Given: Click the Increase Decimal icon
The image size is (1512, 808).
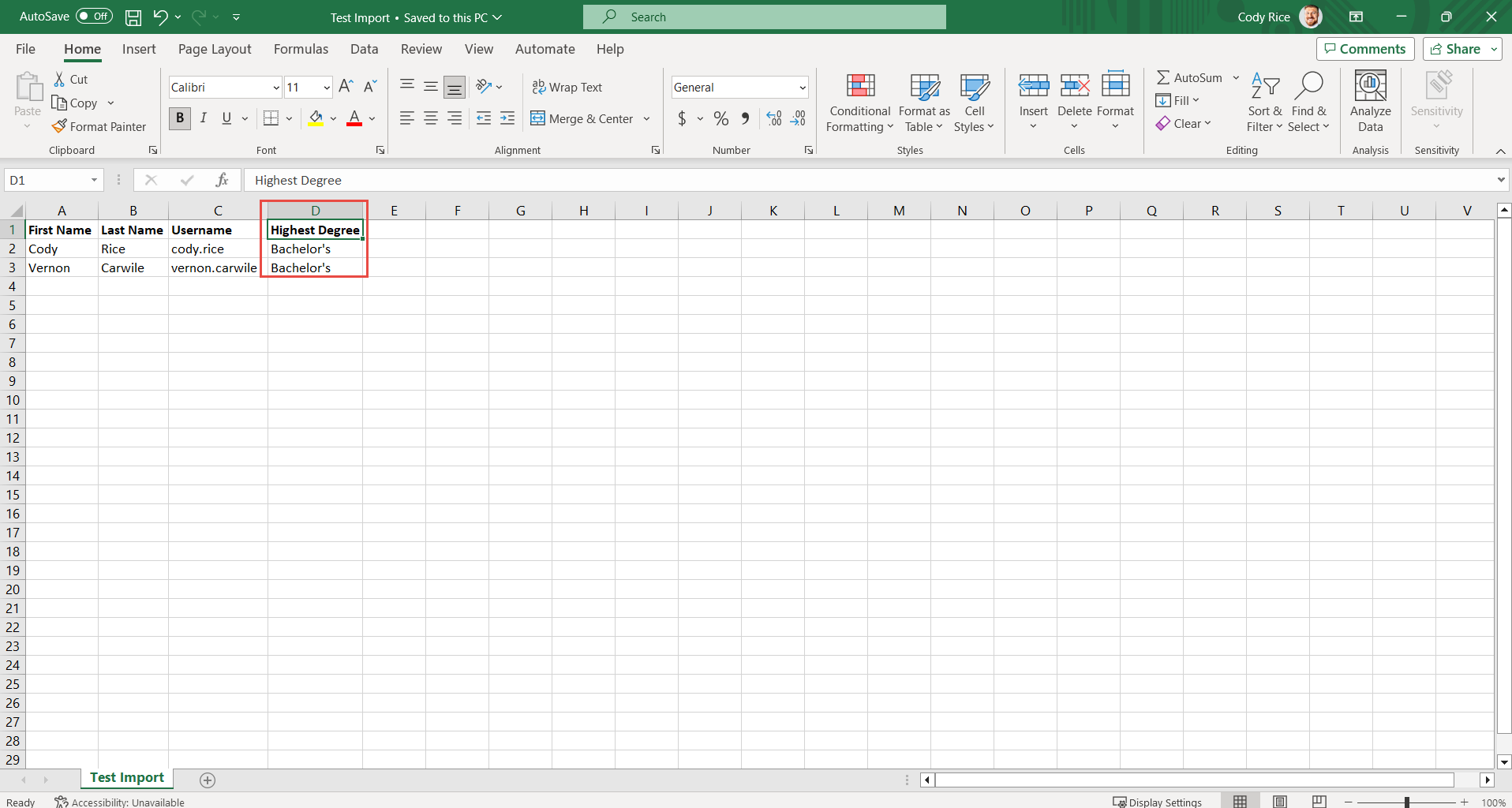Looking at the screenshot, I should point(774,118).
